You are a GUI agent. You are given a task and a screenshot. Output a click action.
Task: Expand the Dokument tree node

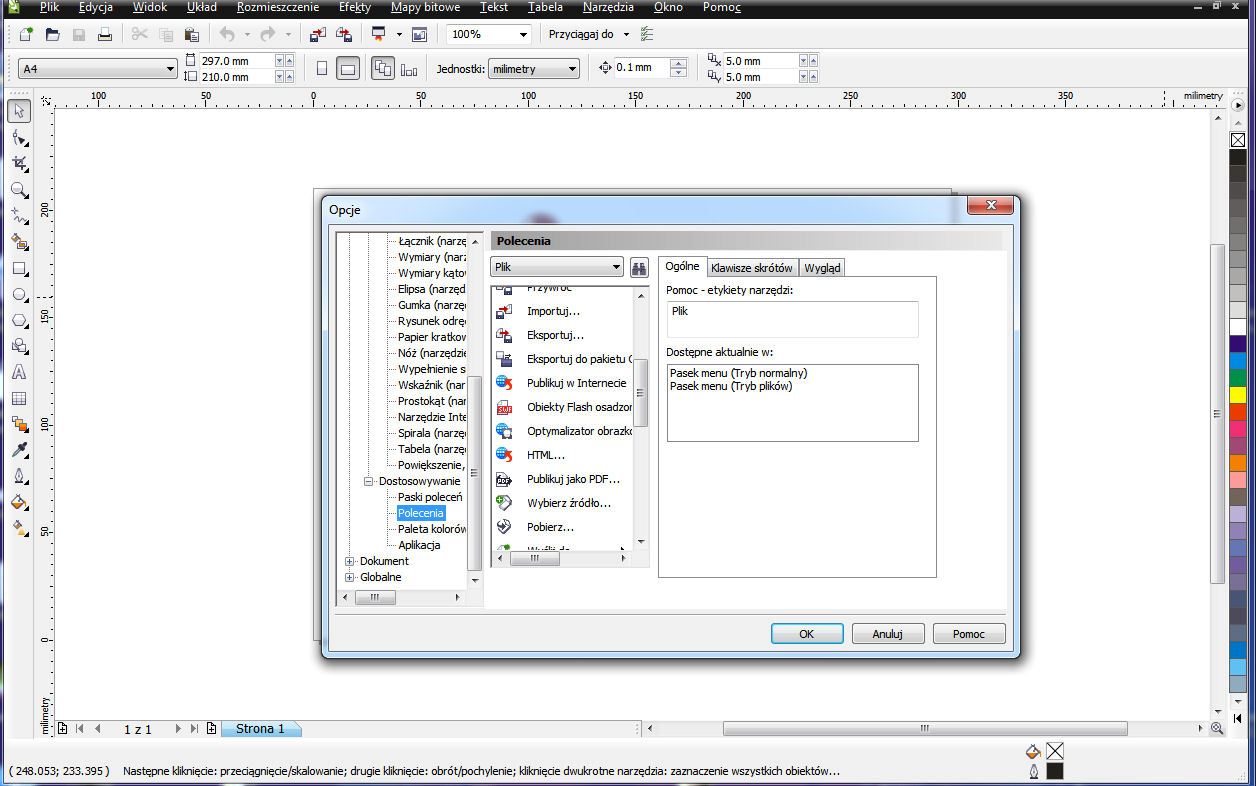coord(350,561)
